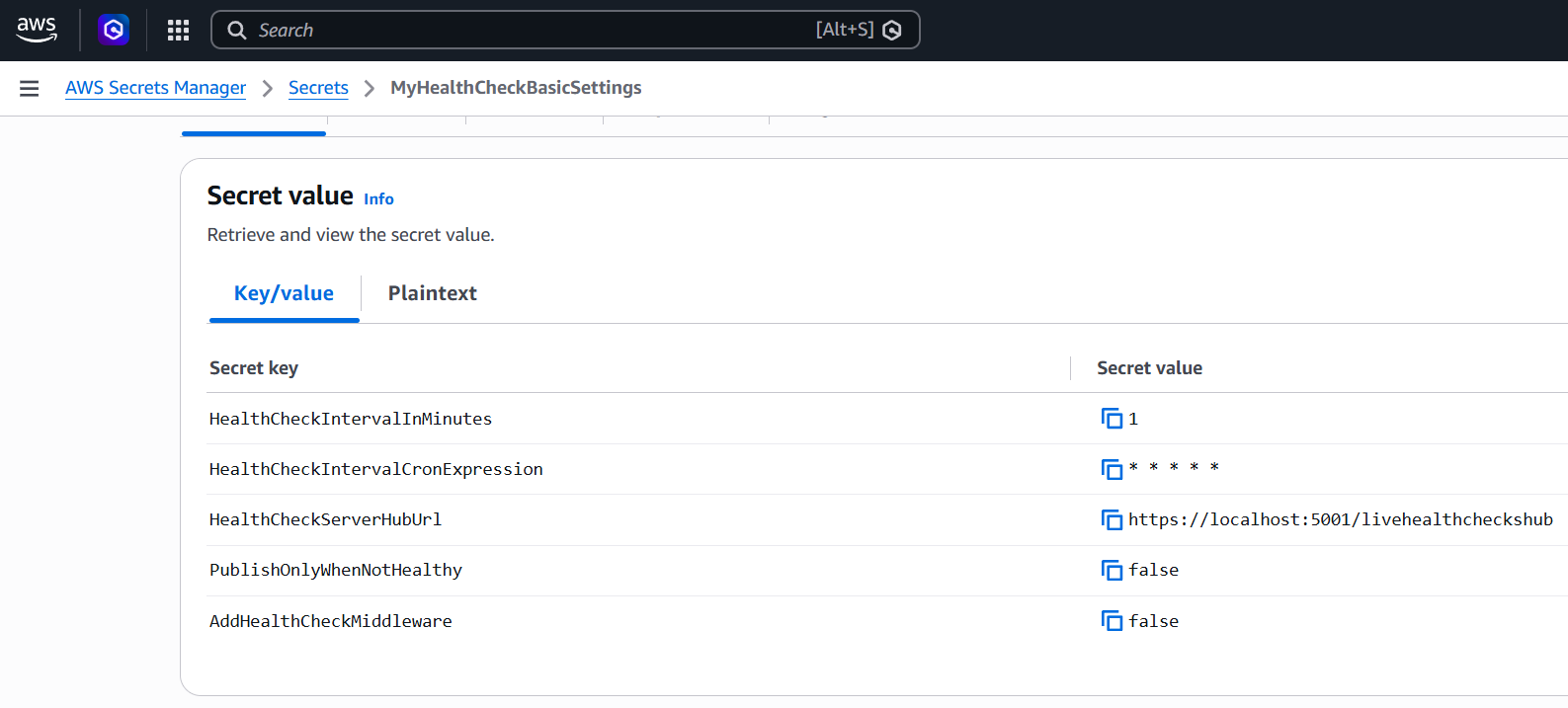Click the 'Retrieve and view the secret value' text
Viewport: 1568px width, 708px height.
point(351,235)
